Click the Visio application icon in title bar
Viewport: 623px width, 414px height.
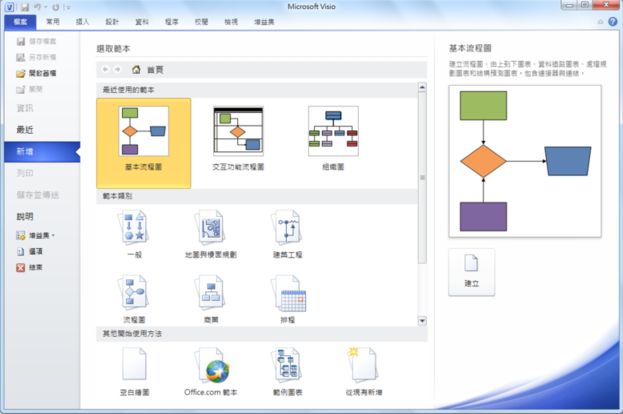[10, 7]
